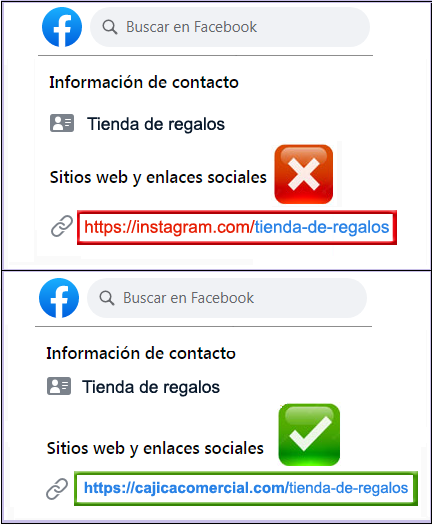Image resolution: width=433 pixels, height=528 pixels.
Task: Click the red X cross icon
Action: coord(304,174)
